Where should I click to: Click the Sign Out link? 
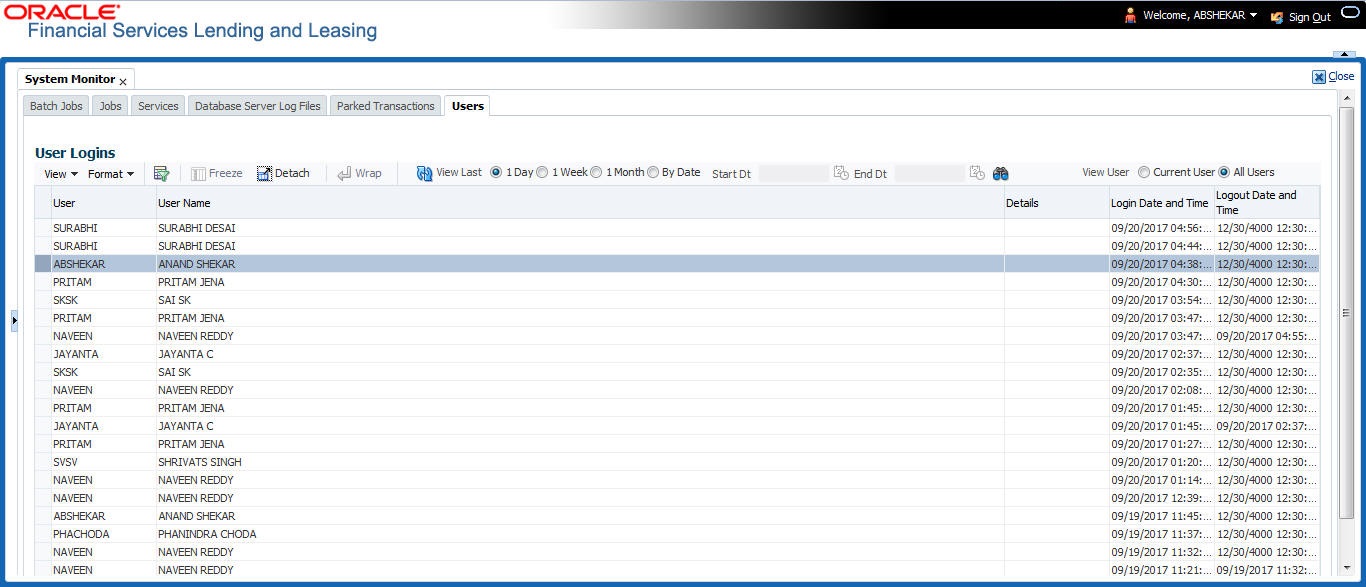1309,17
